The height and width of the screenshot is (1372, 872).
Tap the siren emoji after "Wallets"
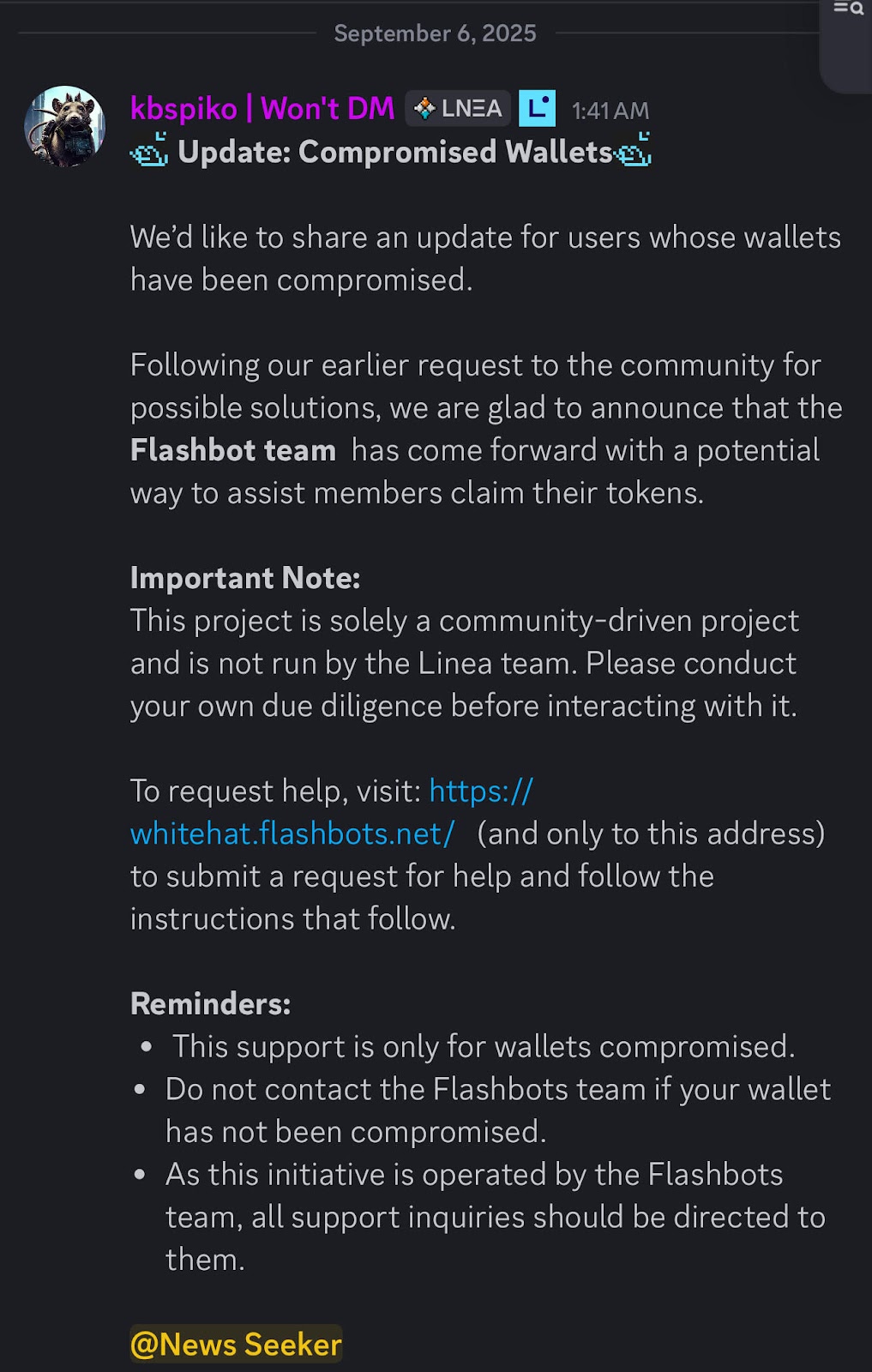click(x=634, y=152)
